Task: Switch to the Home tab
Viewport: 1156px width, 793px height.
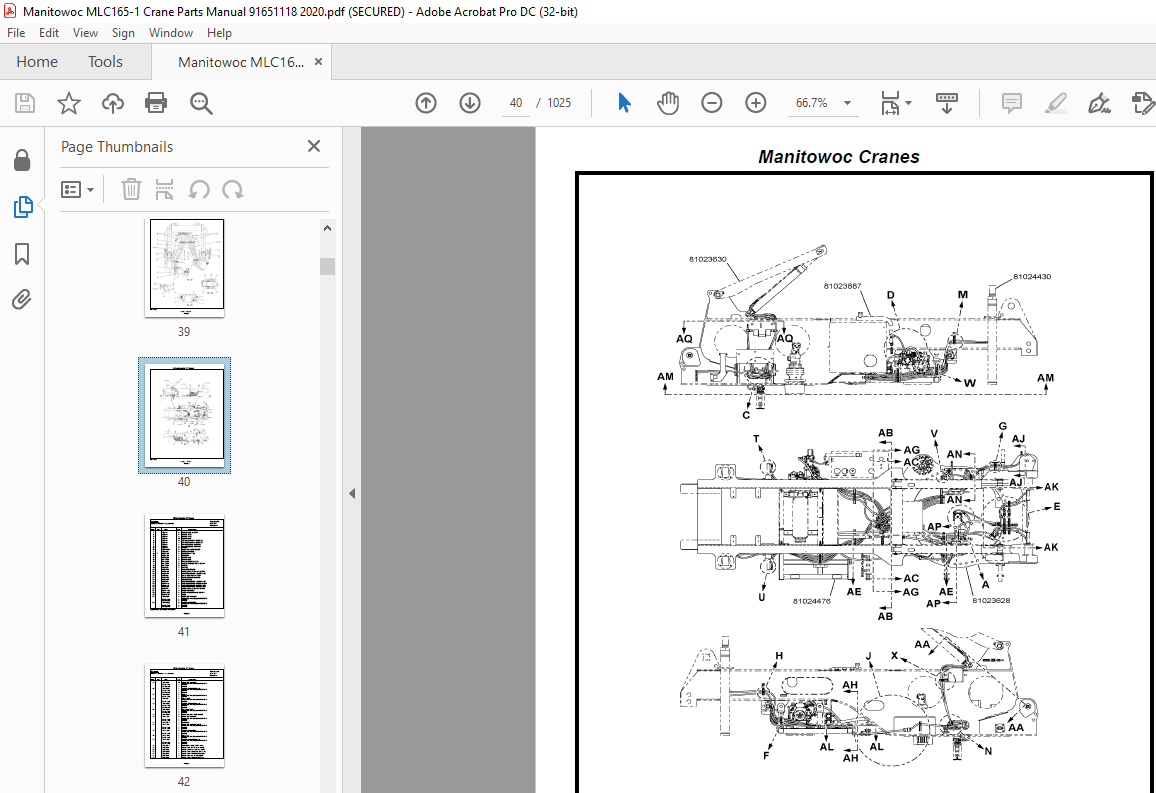Action: [37, 62]
